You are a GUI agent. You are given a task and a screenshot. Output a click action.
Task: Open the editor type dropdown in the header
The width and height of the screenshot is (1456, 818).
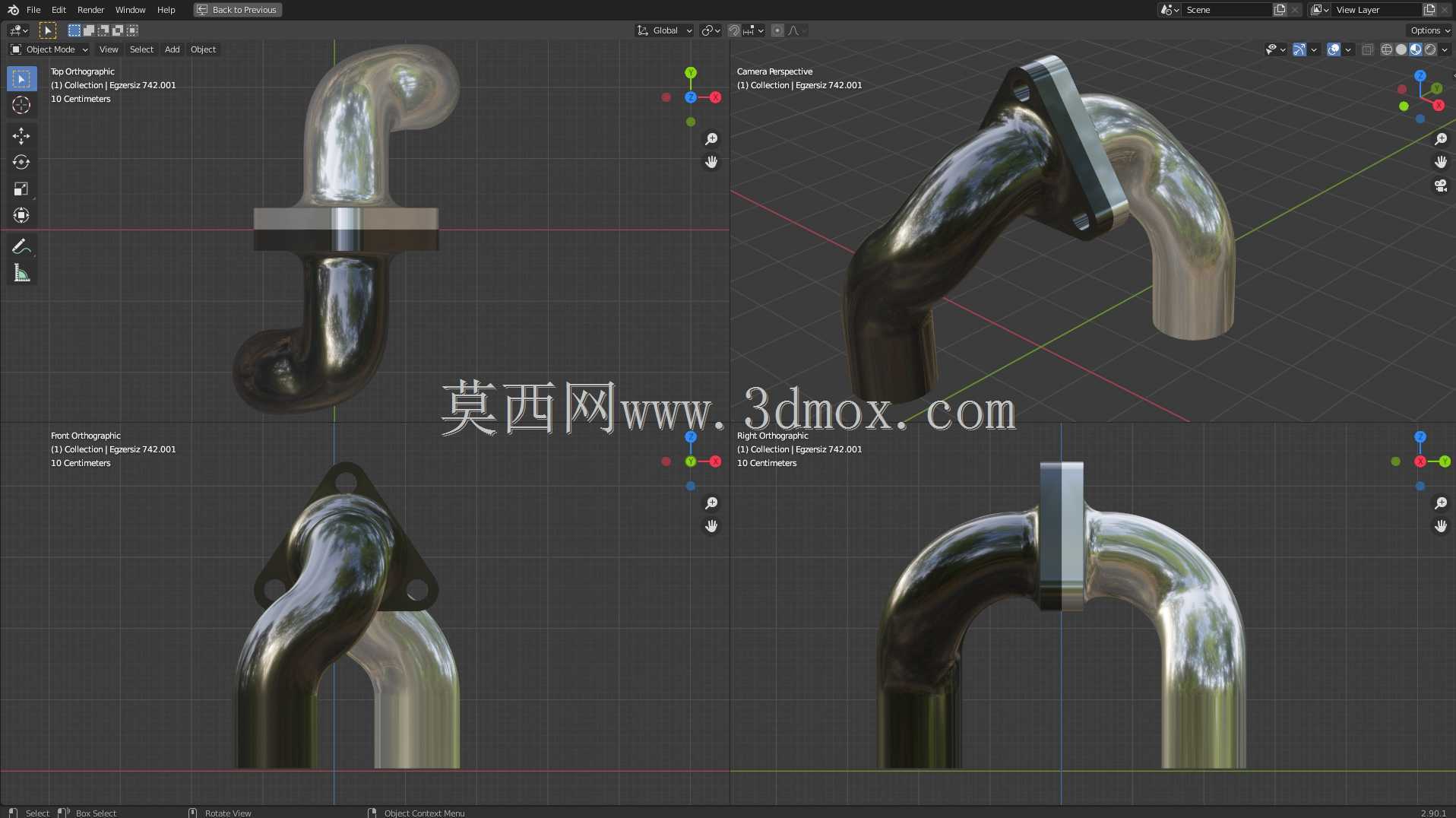click(18, 30)
